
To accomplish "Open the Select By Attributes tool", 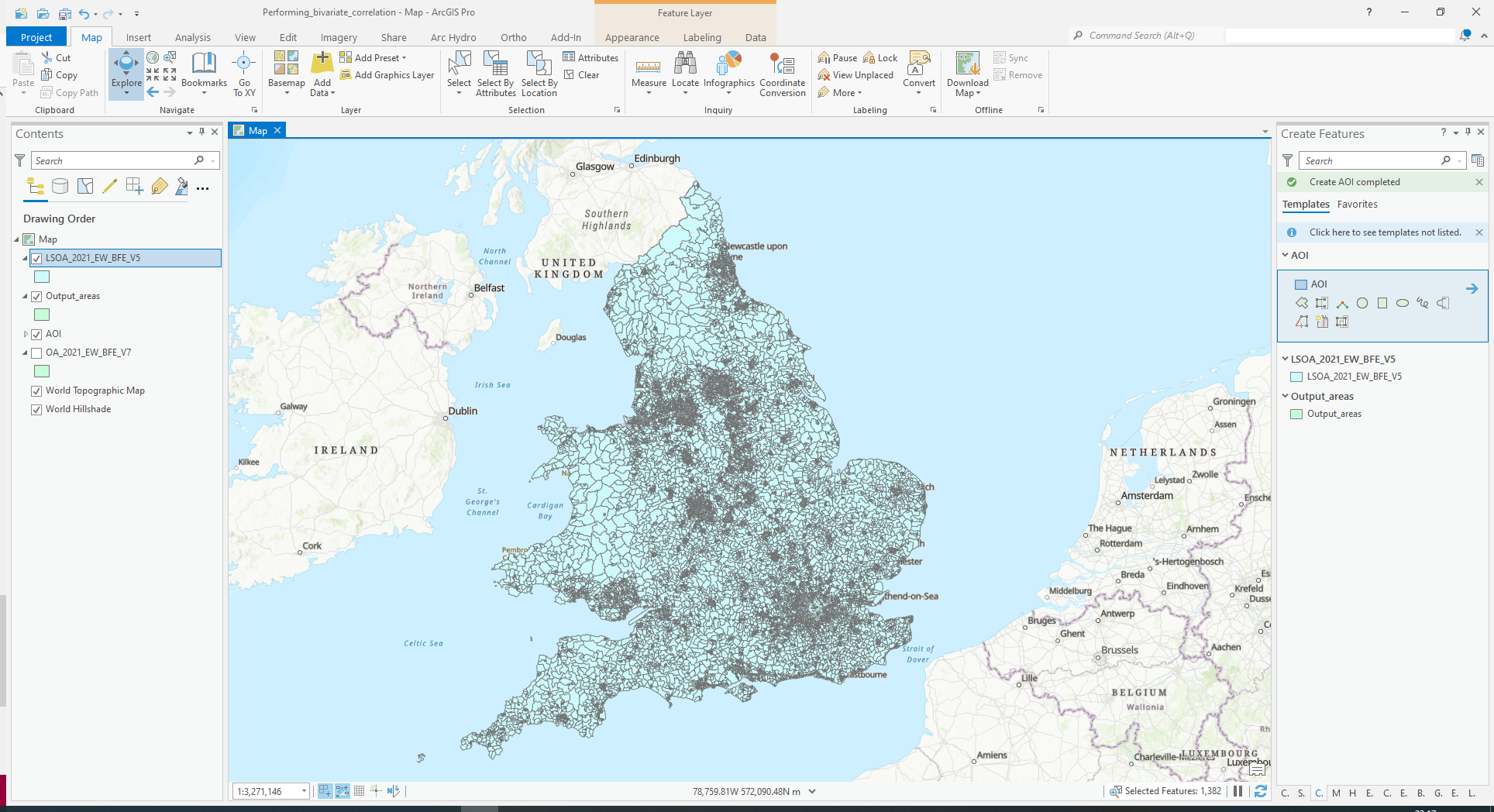I will (x=495, y=74).
